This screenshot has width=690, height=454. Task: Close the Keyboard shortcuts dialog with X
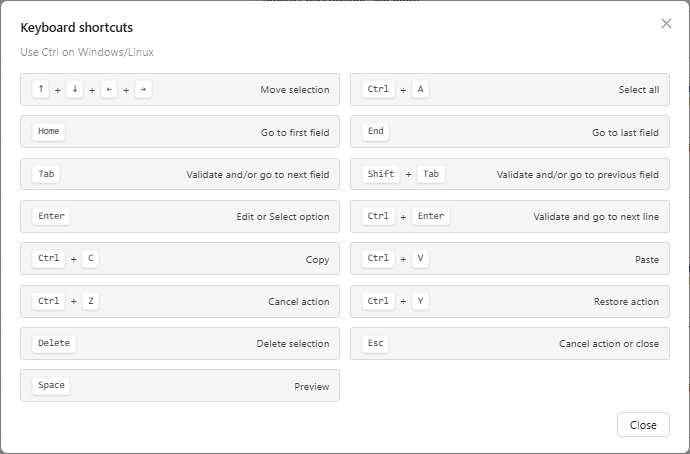[x=666, y=24]
